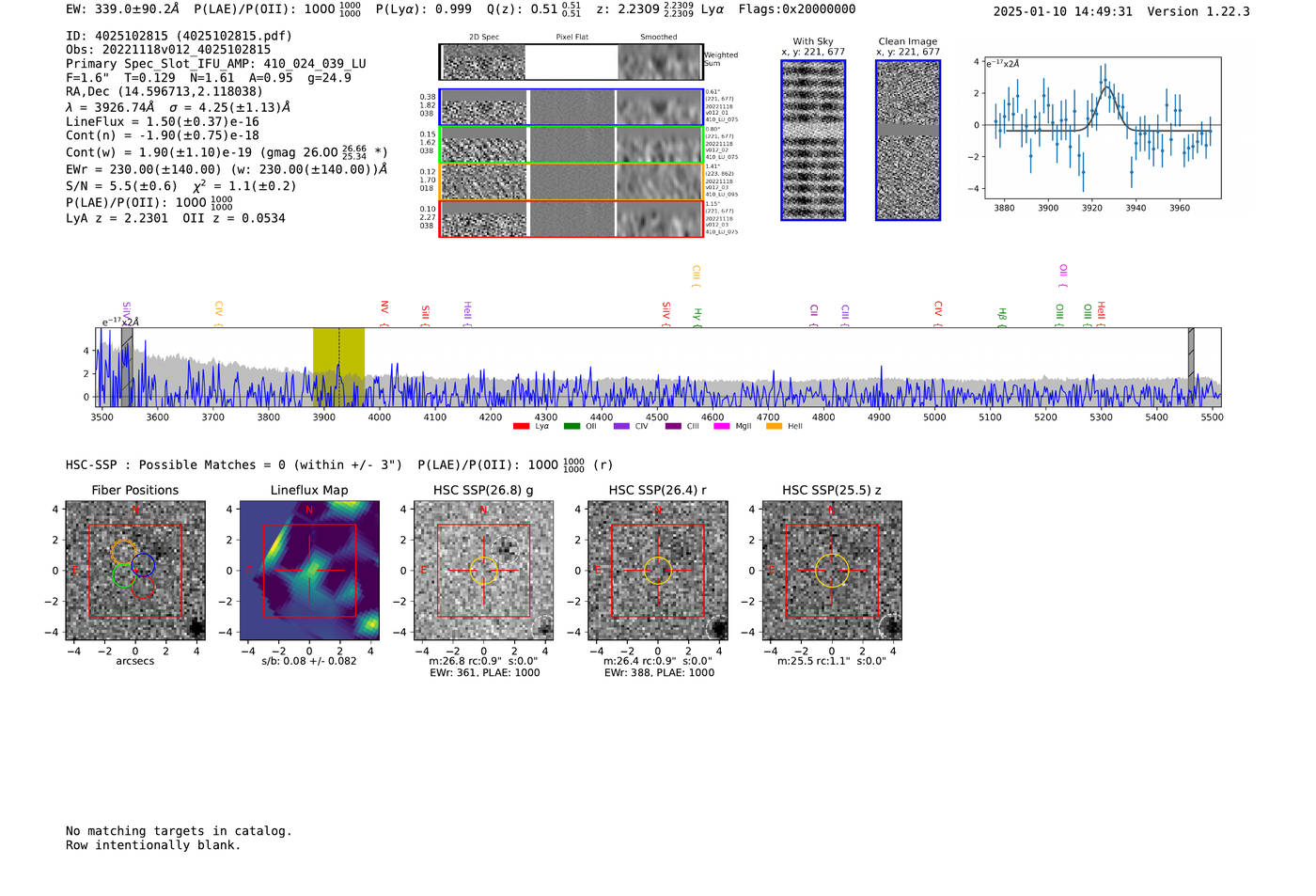This screenshot has width=1316, height=896.
Task: Click the red CIV marker near 5000
Action: coord(938,313)
